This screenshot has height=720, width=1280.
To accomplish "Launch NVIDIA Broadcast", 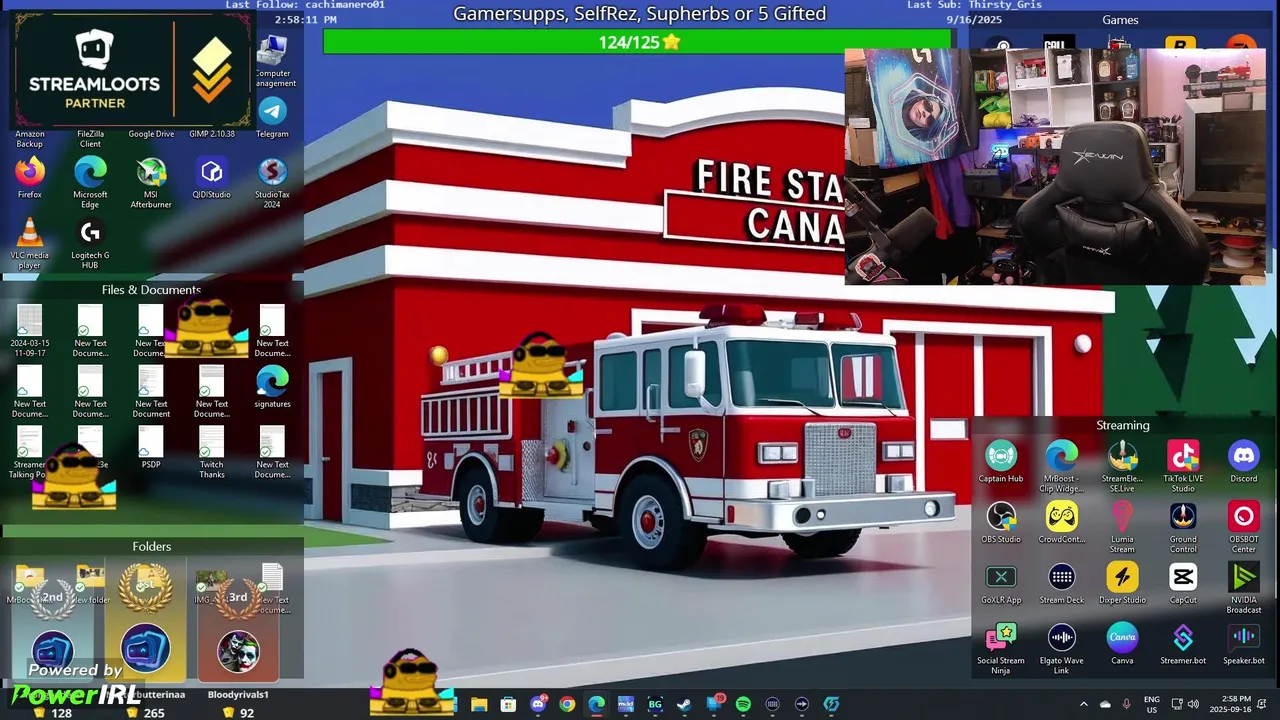I will [x=1244, y=588].
